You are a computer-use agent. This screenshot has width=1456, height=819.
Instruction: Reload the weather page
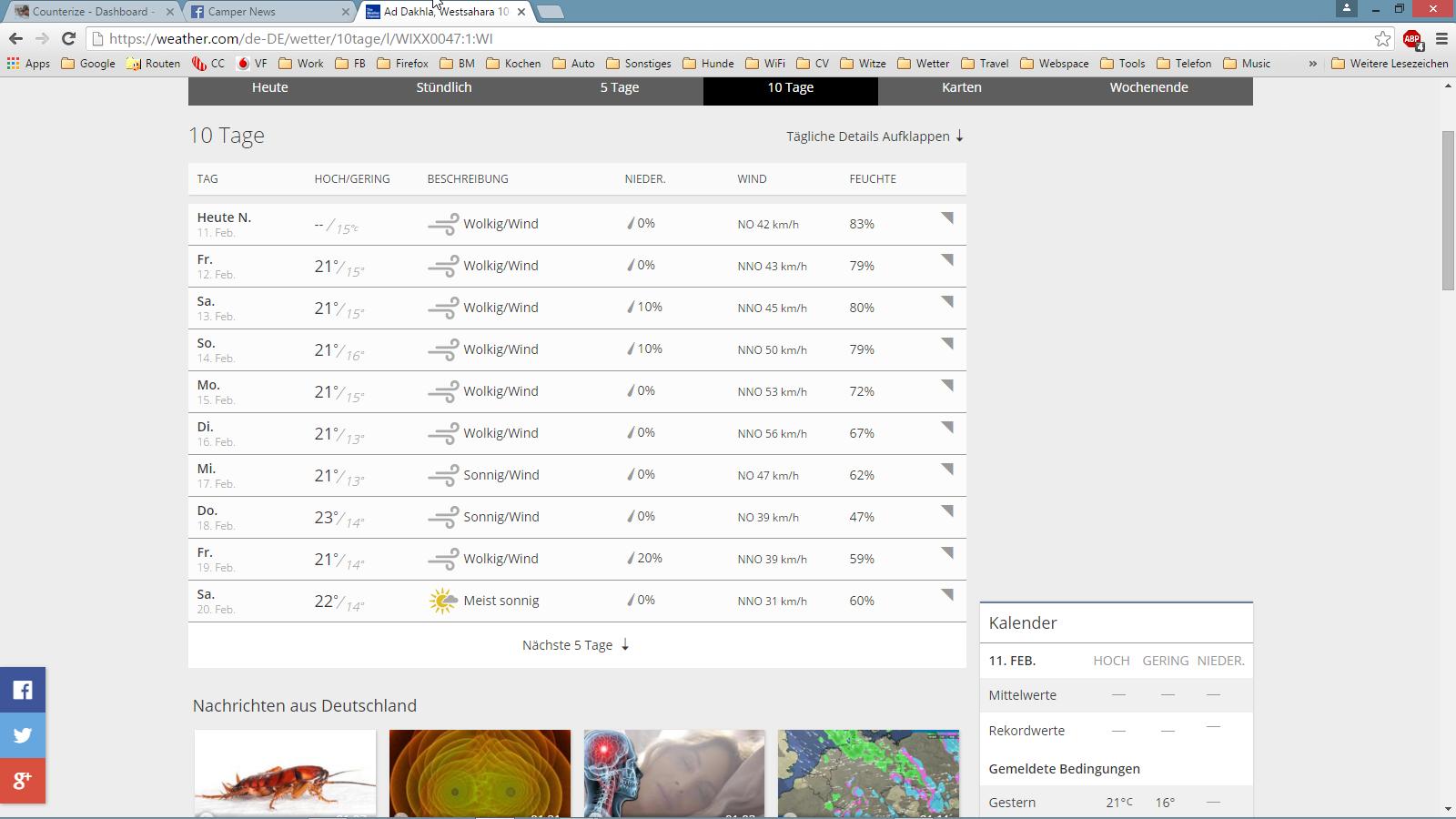68,38
